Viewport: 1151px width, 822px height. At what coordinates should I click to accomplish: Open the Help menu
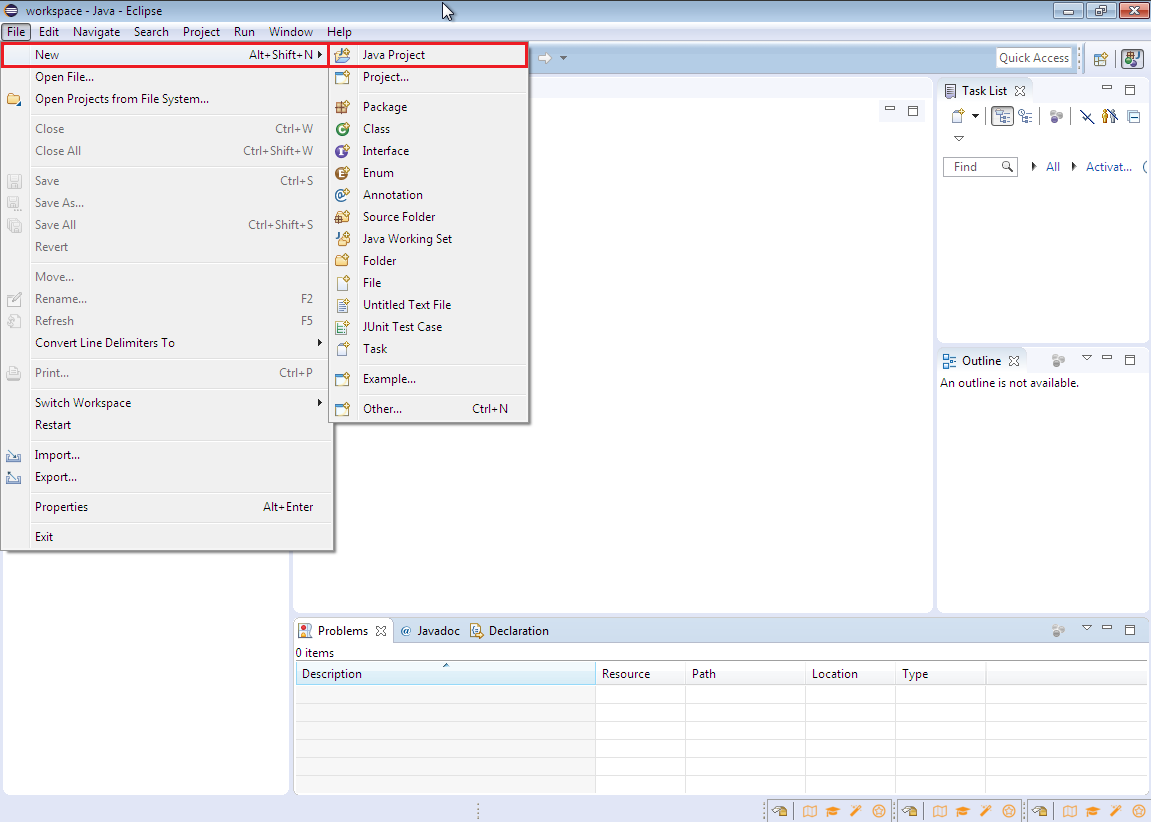[x=339, y=32]
